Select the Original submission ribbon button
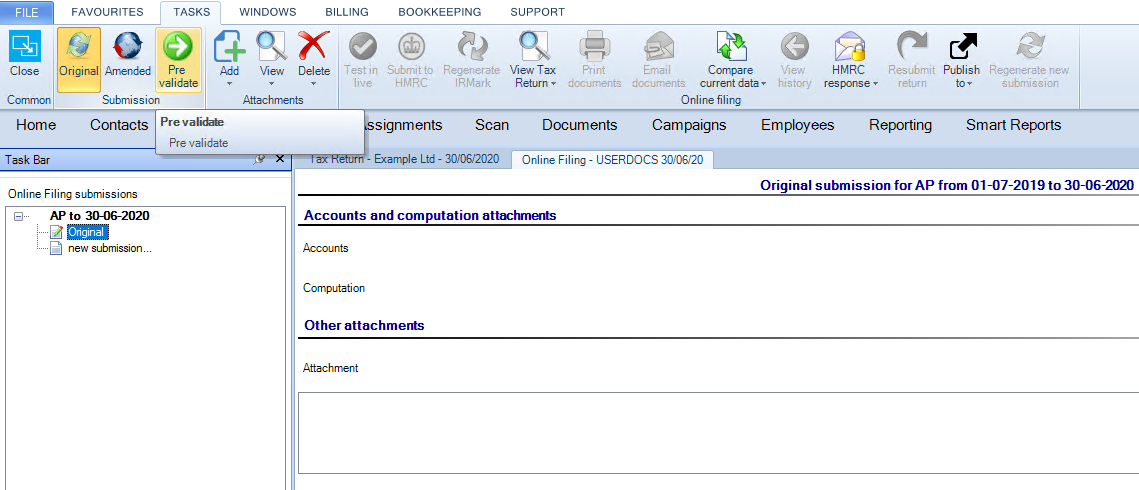1139x490 pixels. (78, 60)
